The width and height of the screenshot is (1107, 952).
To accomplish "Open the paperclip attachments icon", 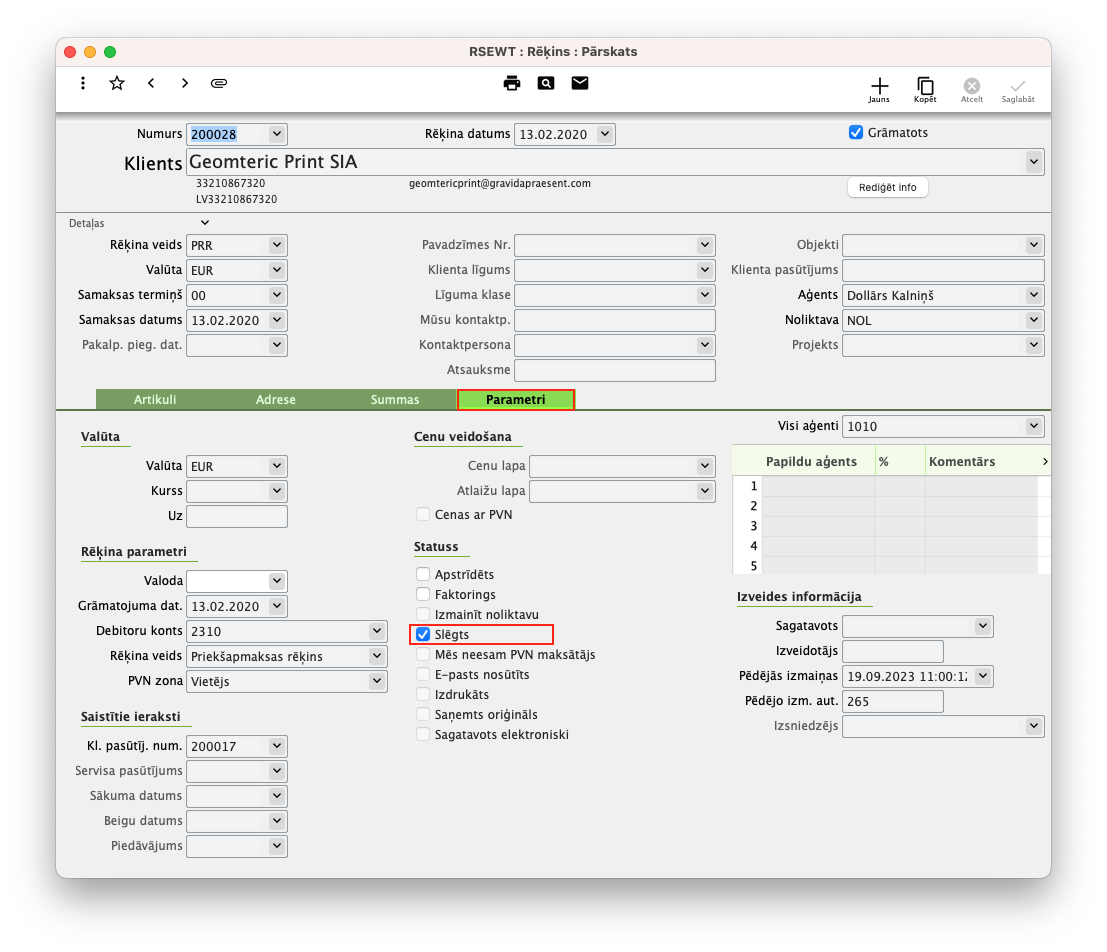I will [219, 83].
